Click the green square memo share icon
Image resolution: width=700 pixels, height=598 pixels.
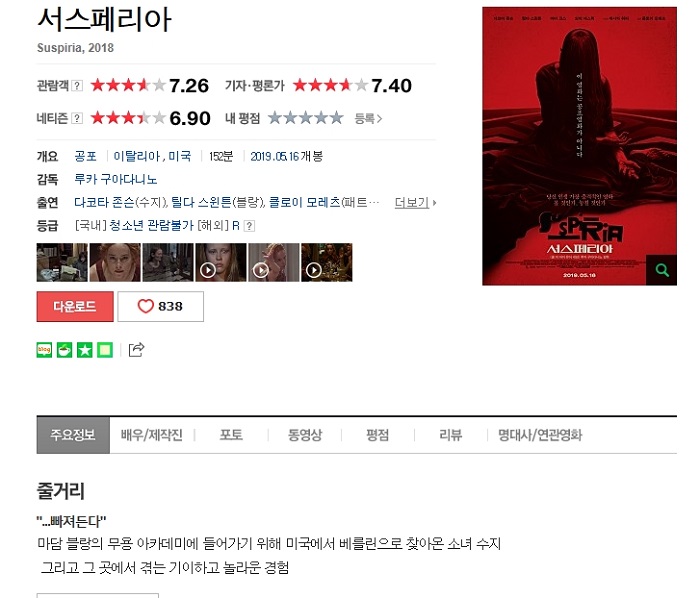(105, 350)
